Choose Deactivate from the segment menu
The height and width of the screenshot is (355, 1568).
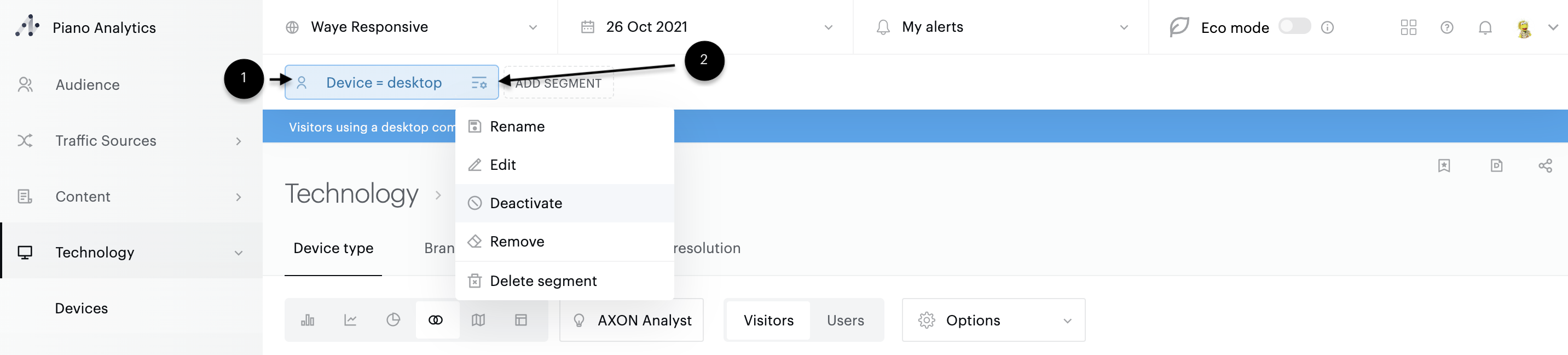click(x=526, y=203)
